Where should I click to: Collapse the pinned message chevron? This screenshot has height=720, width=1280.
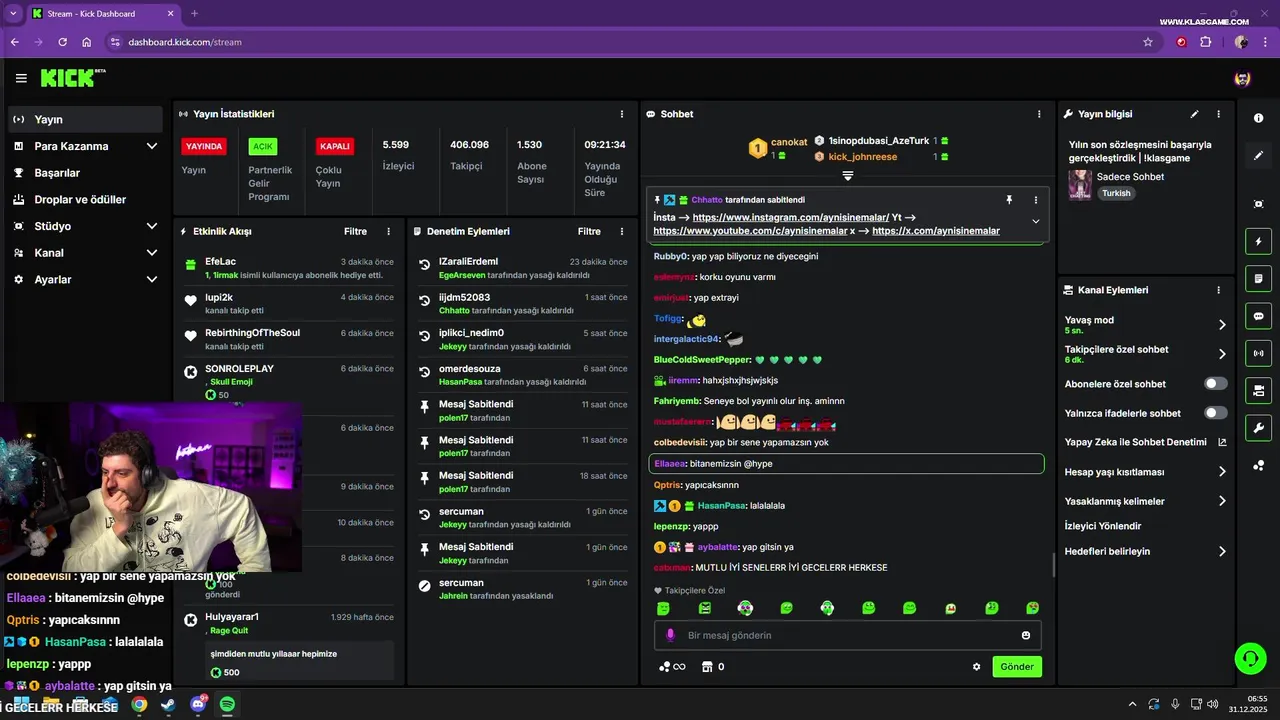(x=1035, y=221)
